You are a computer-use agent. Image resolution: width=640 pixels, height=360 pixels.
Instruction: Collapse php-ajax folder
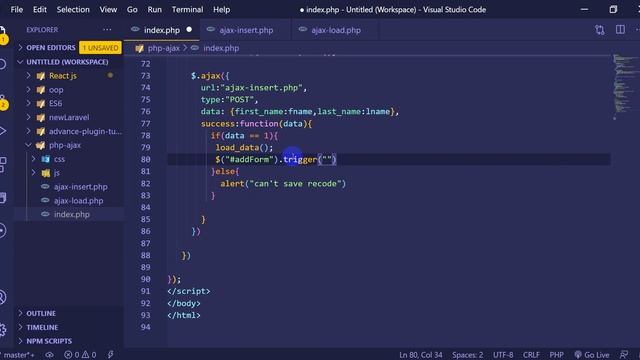pyautogui.click(x=29, y=145)
